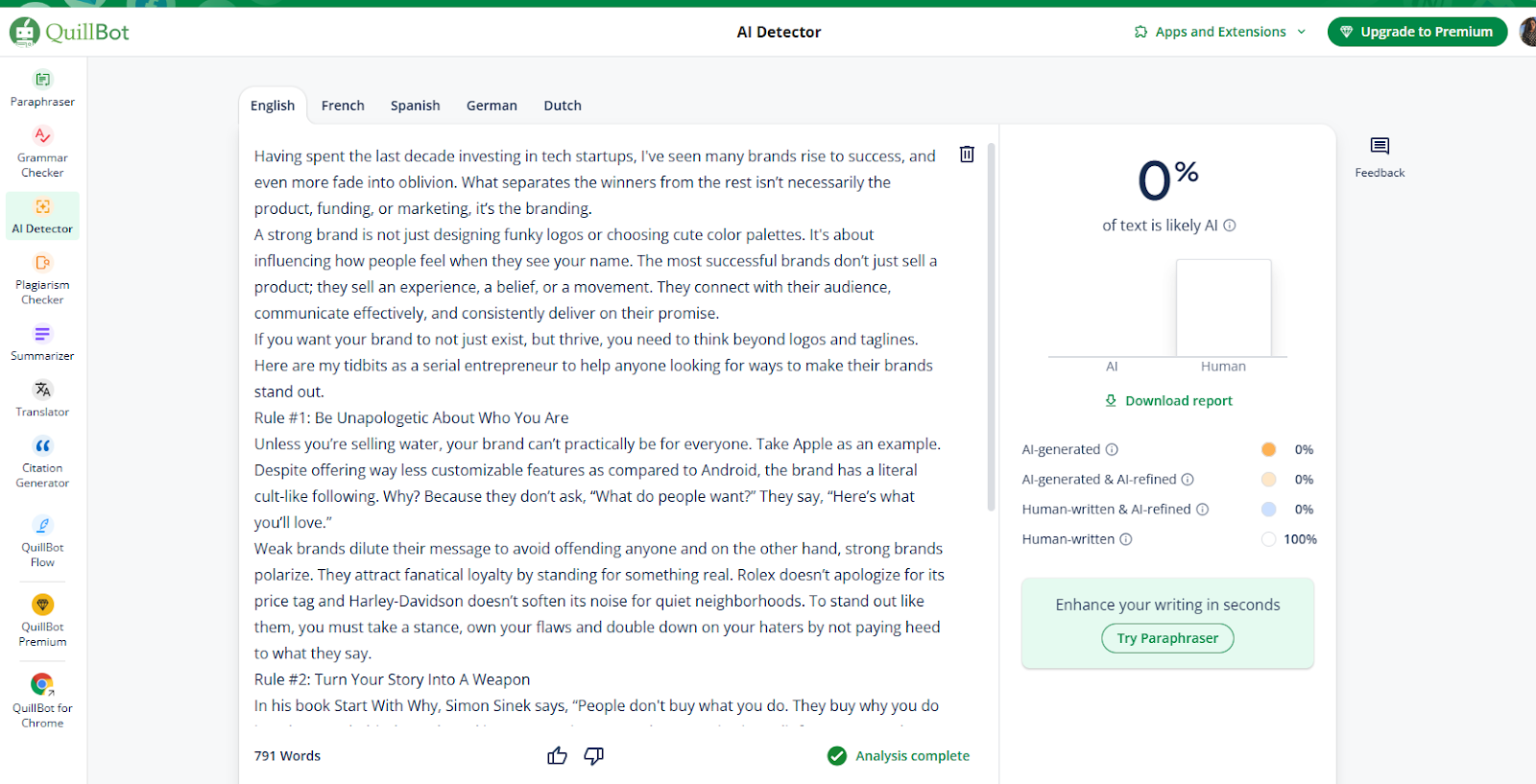Open the Citation Generator icon

point(42,446)
